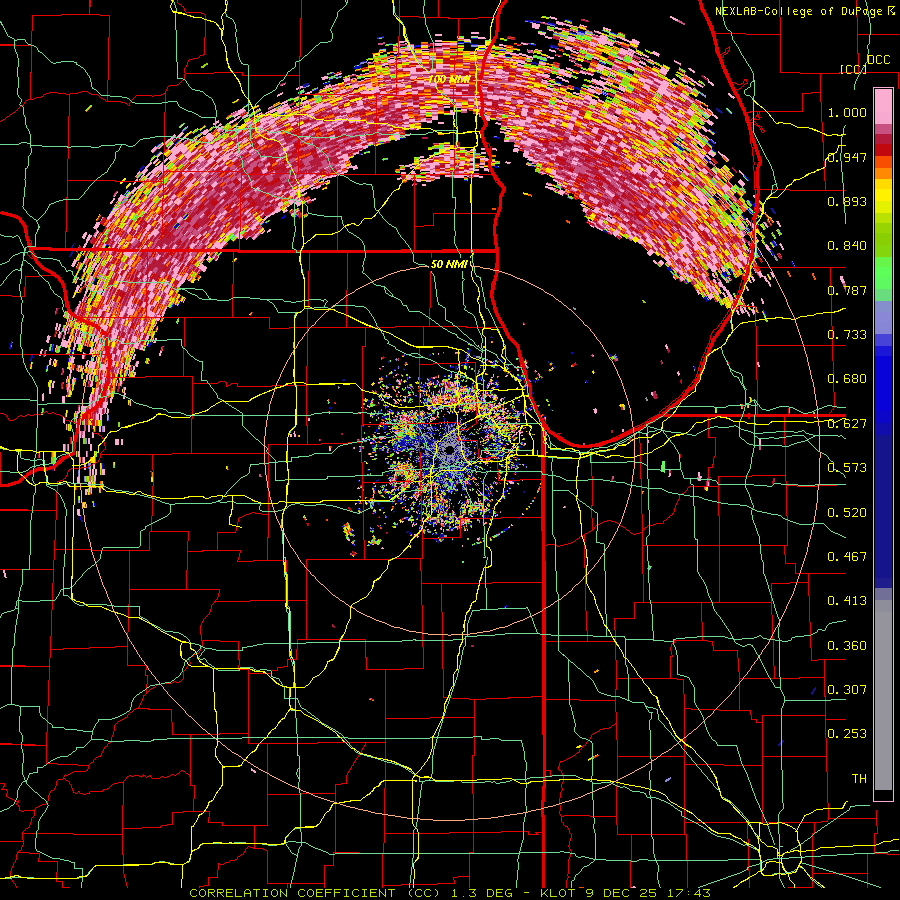This screenshot has width=900, height=900.
Task: Click the 0.253 legend value
Action: coord(847,734)
